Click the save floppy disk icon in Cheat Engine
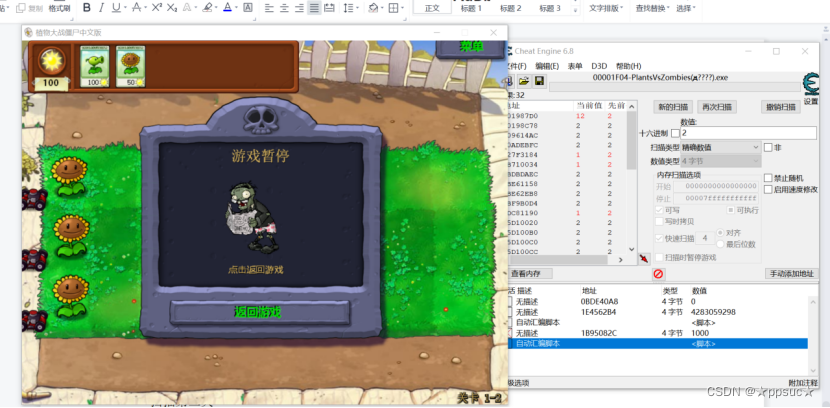 [539, 81]
